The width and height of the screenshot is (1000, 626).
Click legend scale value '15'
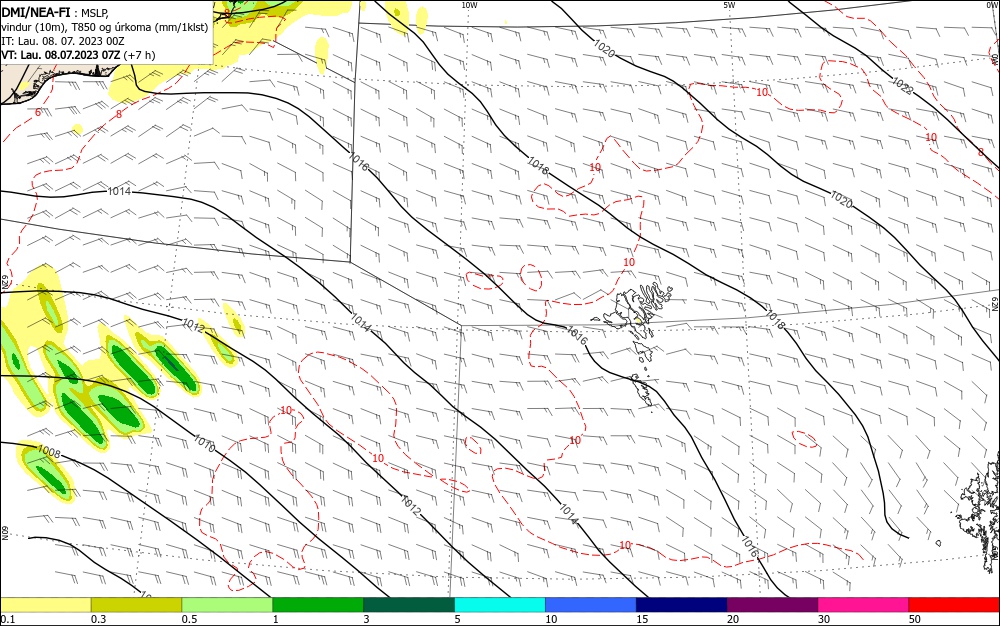642,619
